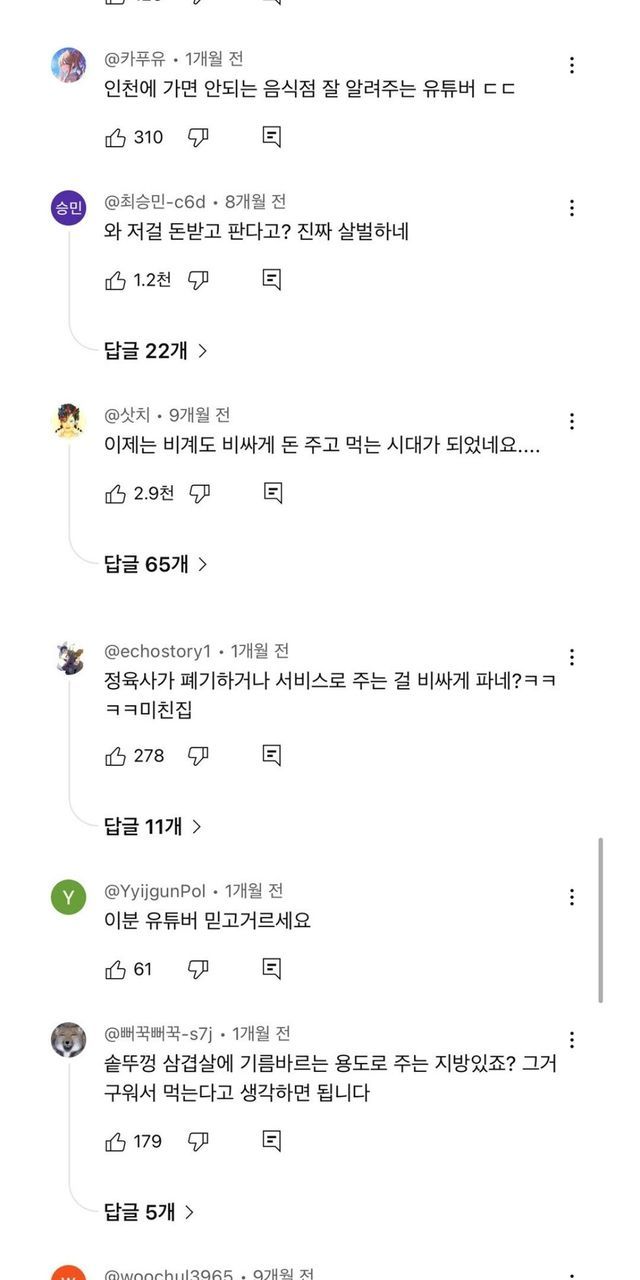
Task: Reply to @YyijgunPol's comment
Action: pos(271,968)
